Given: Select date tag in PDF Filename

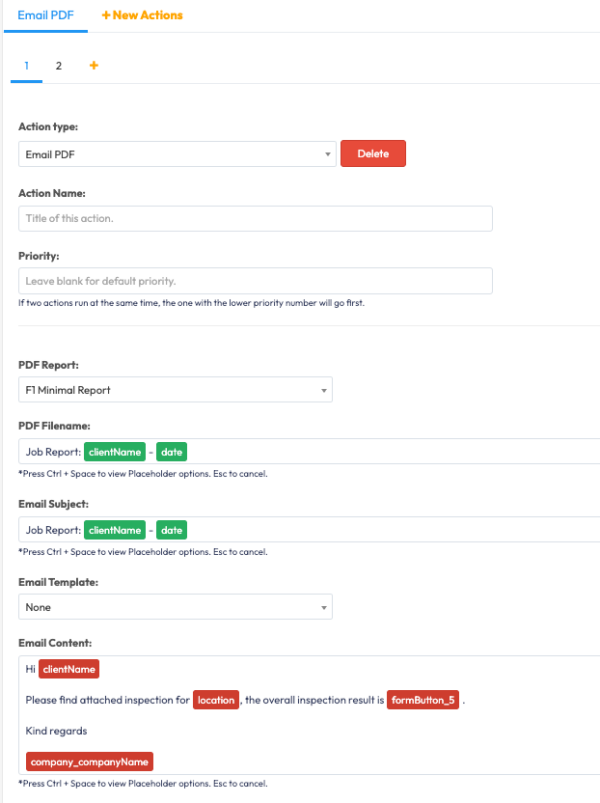Looking at the screenshot, I should [172, 452].
